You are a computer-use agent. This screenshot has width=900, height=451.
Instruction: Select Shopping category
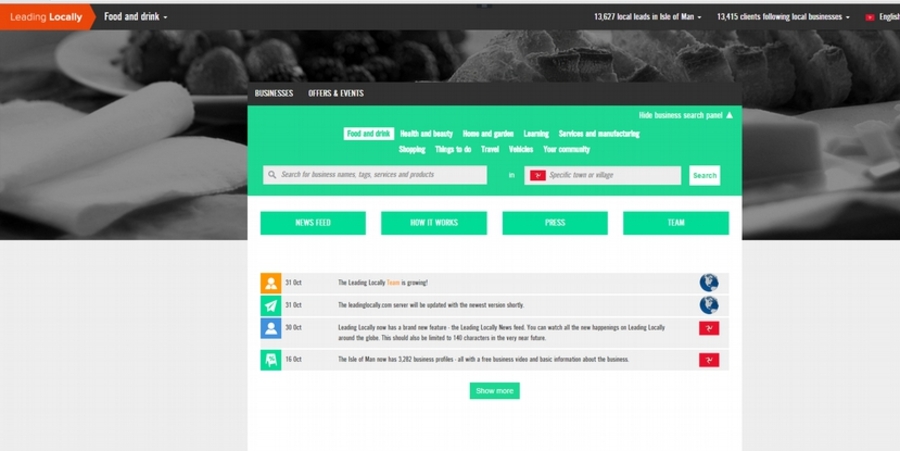pos(412,149)
